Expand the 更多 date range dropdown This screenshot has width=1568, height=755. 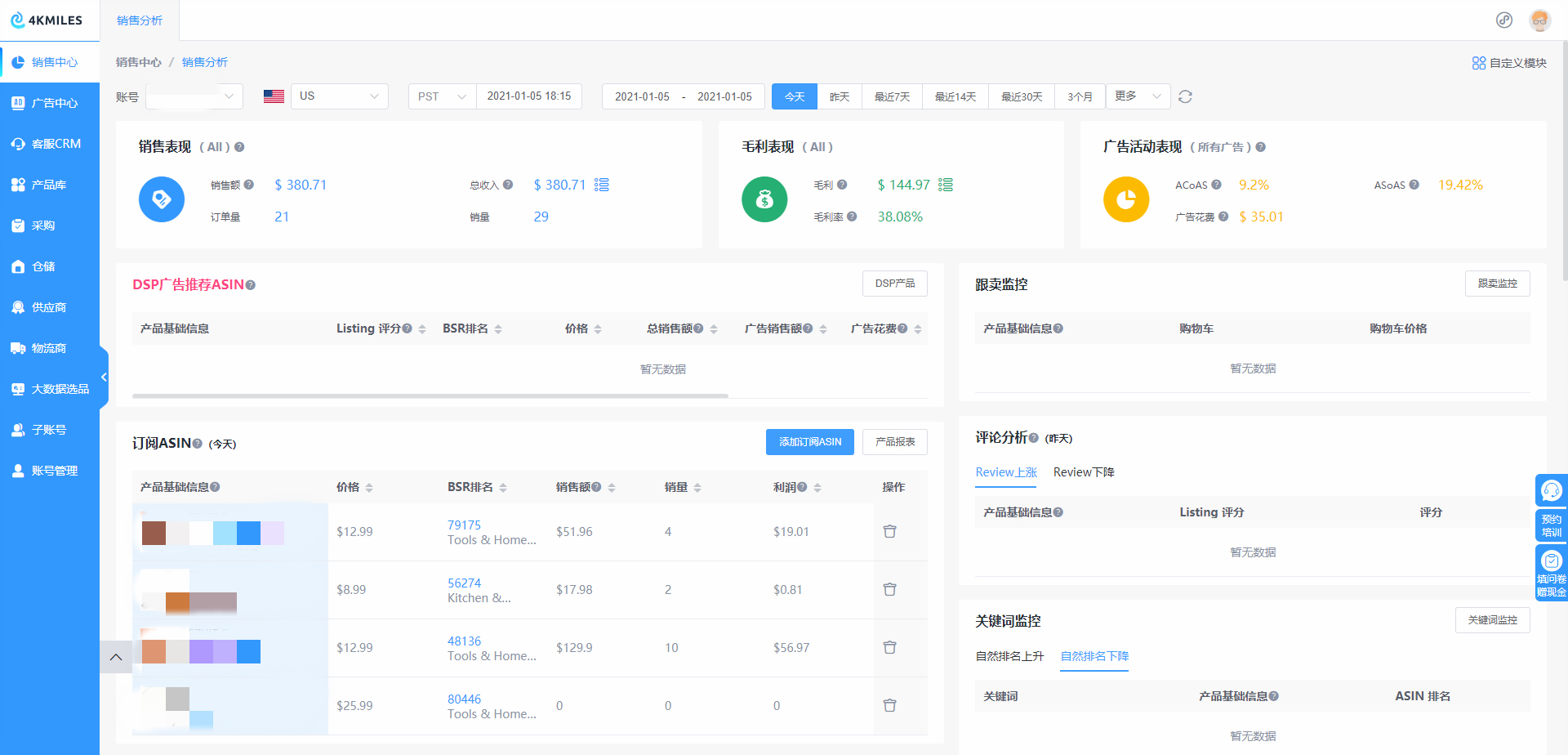point(1138,96)
